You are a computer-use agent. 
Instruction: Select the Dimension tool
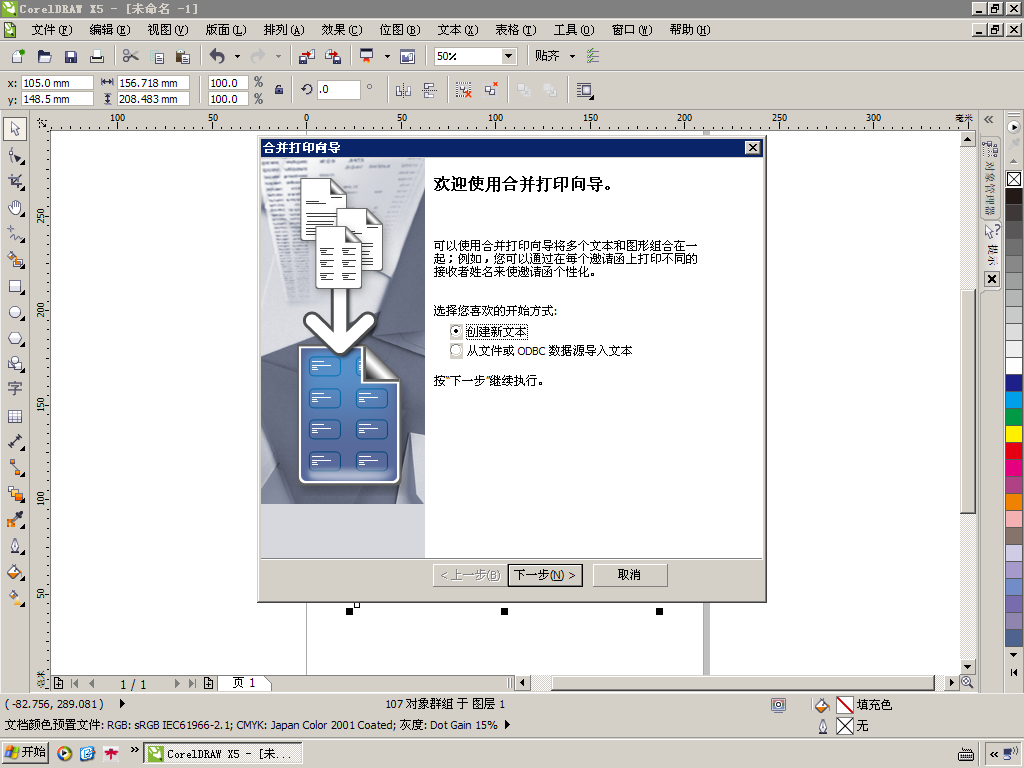click(x=15, y=442)
